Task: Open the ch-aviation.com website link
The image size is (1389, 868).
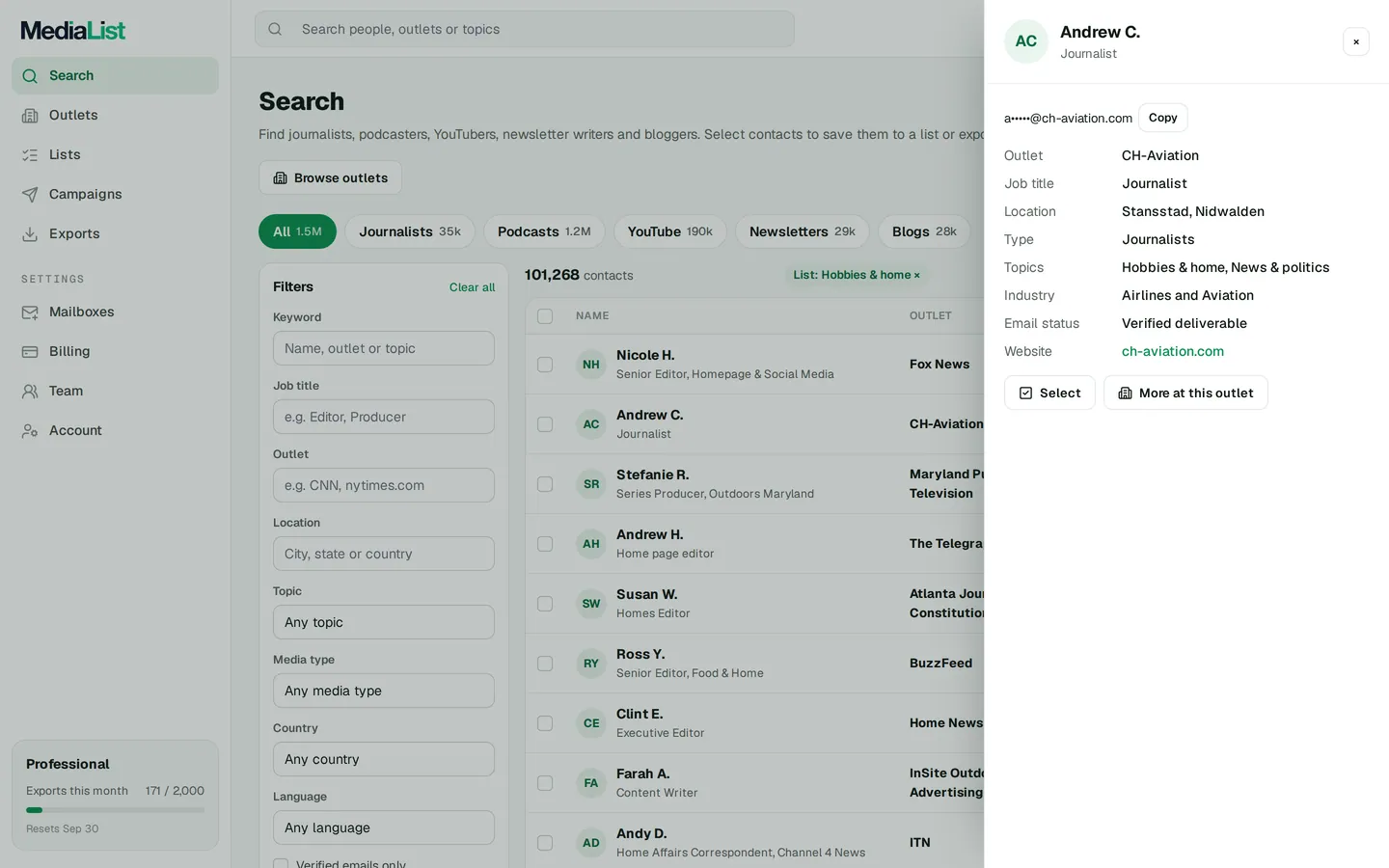Action: [x=1173, y=352]
